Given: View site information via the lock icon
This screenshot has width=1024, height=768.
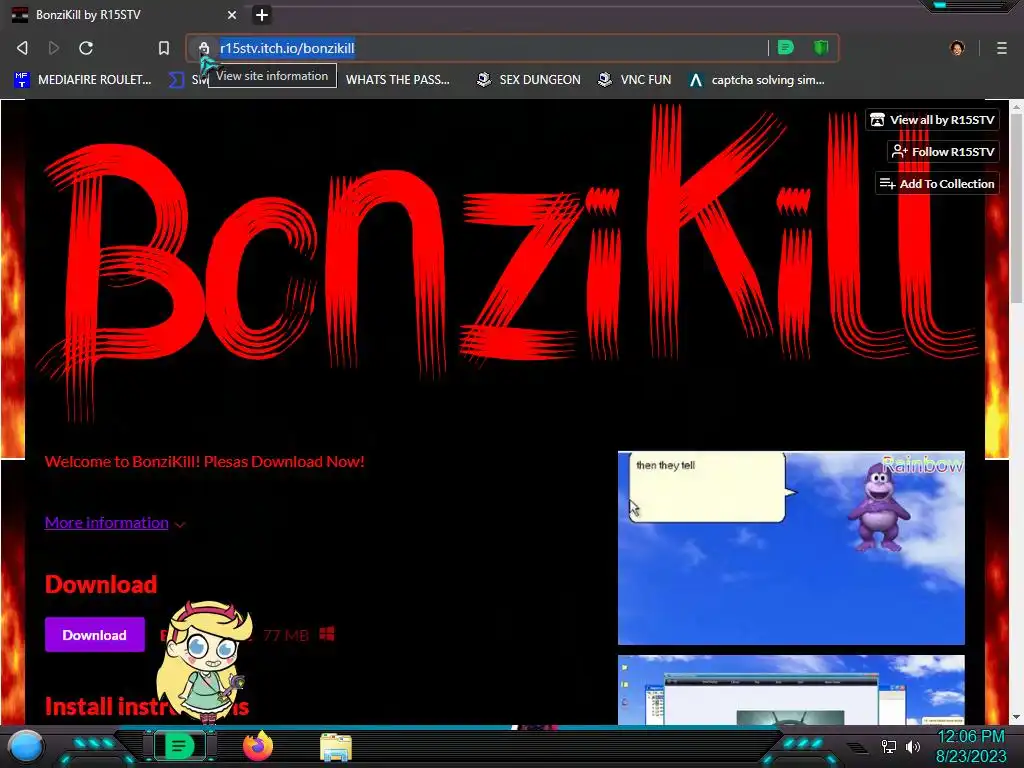Looking at the screenshot, I should pos(204,48).
